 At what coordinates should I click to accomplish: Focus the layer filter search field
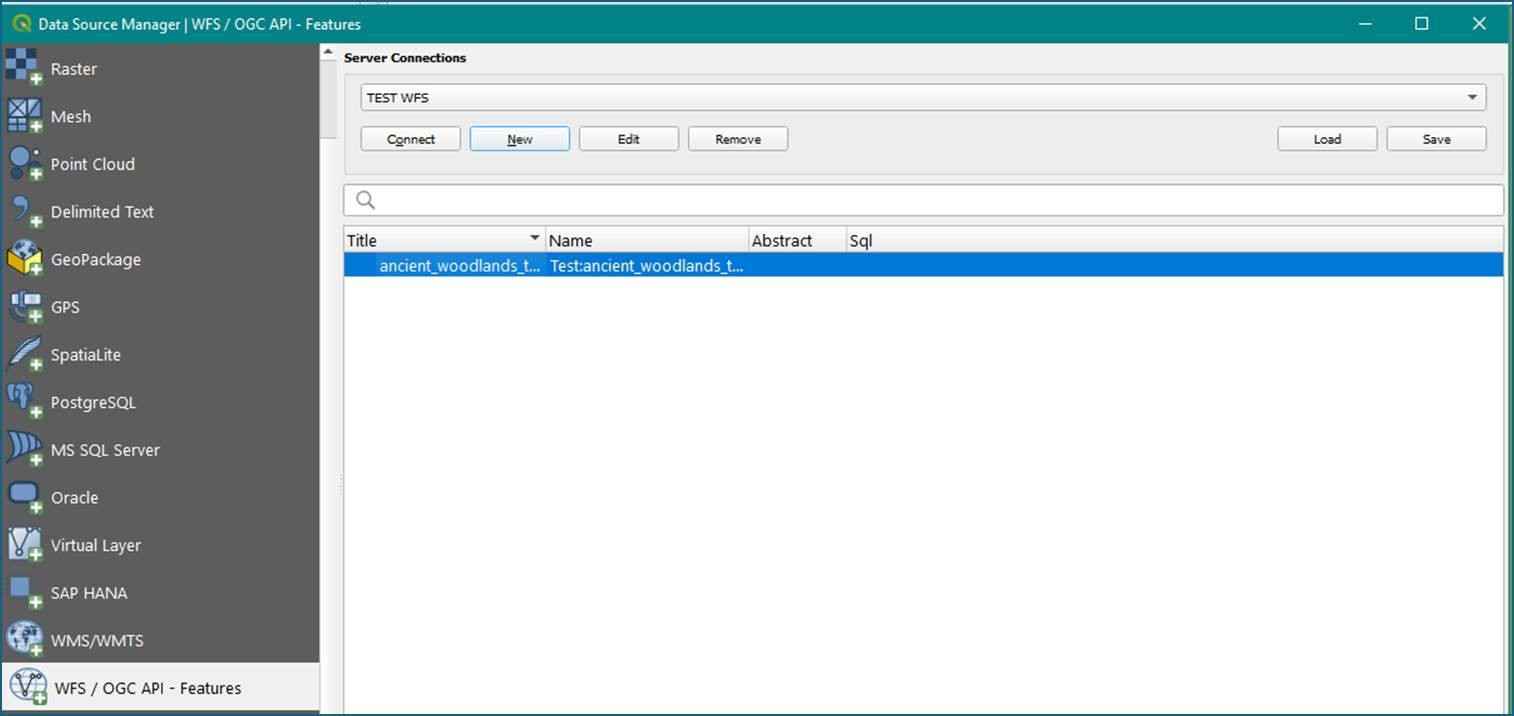923,200
